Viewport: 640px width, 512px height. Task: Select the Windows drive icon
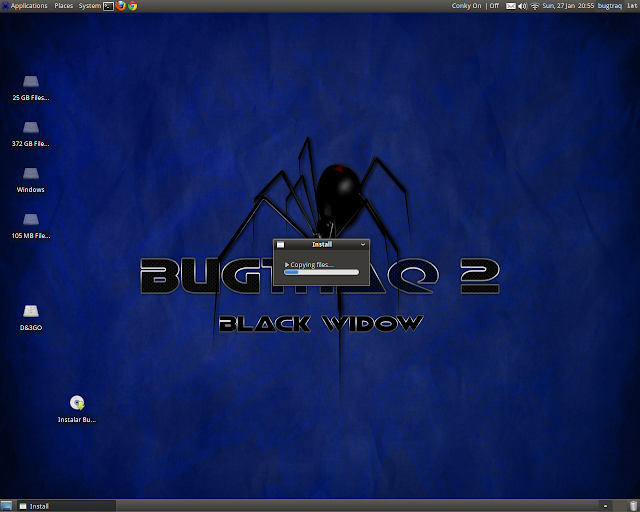(x=31, y=180)
